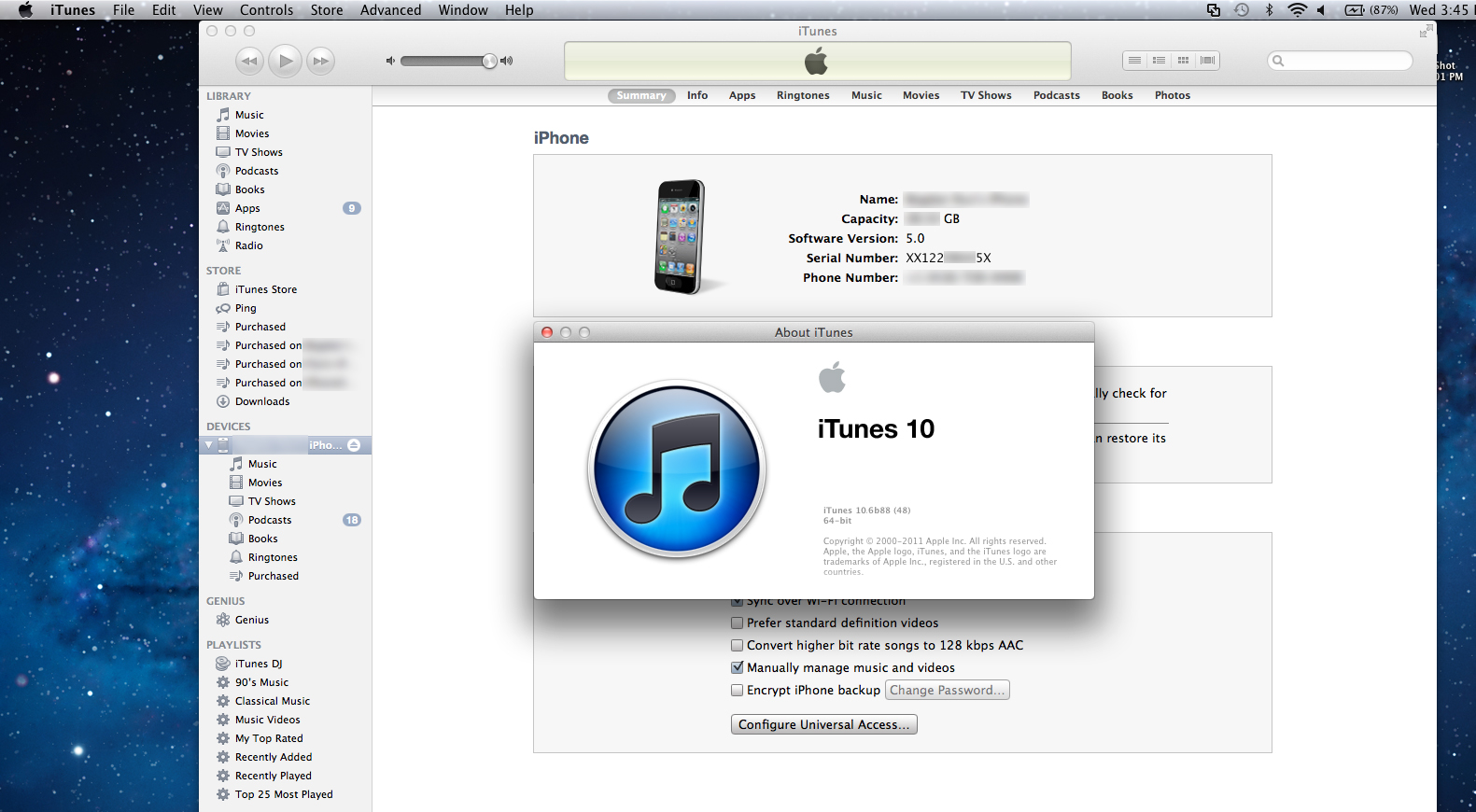The image size is (1476, 812).
Task: Click the battery status indicator
Action: [x=1371, y=10]
